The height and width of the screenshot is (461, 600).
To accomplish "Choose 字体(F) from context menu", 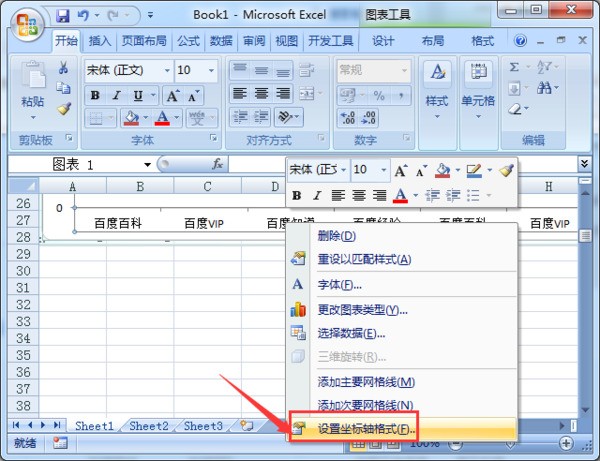I will [402, 285].
